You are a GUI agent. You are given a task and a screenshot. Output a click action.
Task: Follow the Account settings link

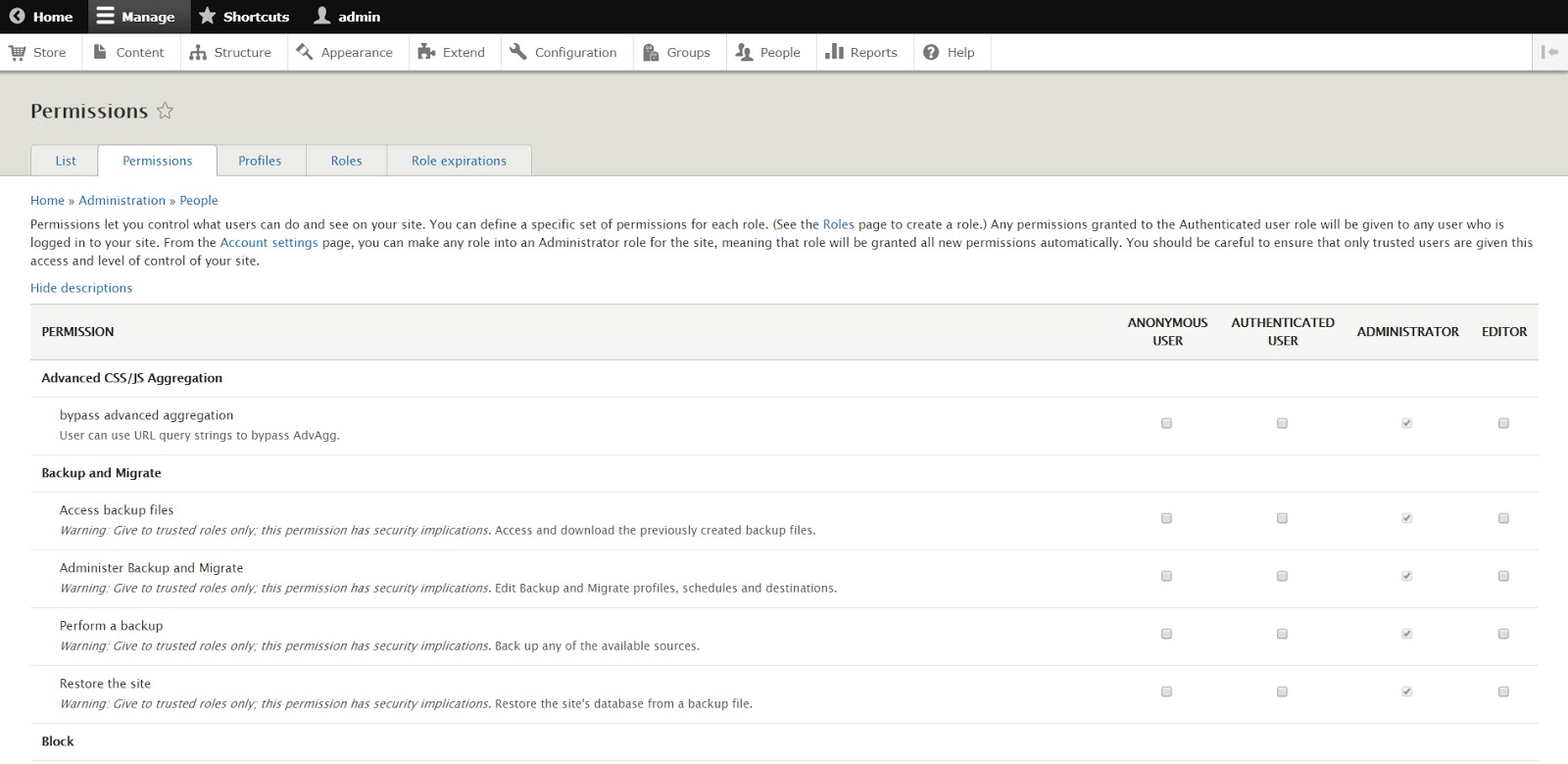pyautogui.click(x=269, y=243)
